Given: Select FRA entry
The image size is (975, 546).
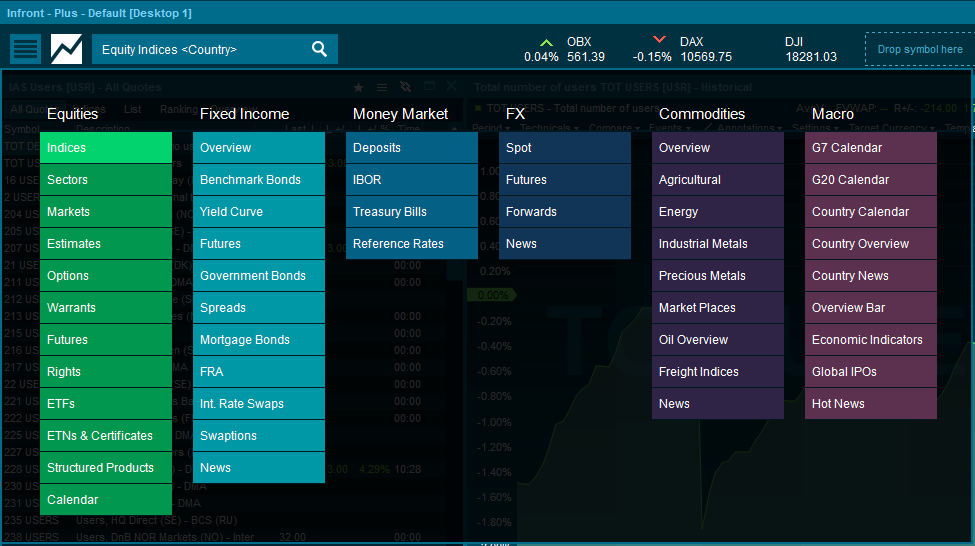Looking at the screenshot, I should point(259,372).
